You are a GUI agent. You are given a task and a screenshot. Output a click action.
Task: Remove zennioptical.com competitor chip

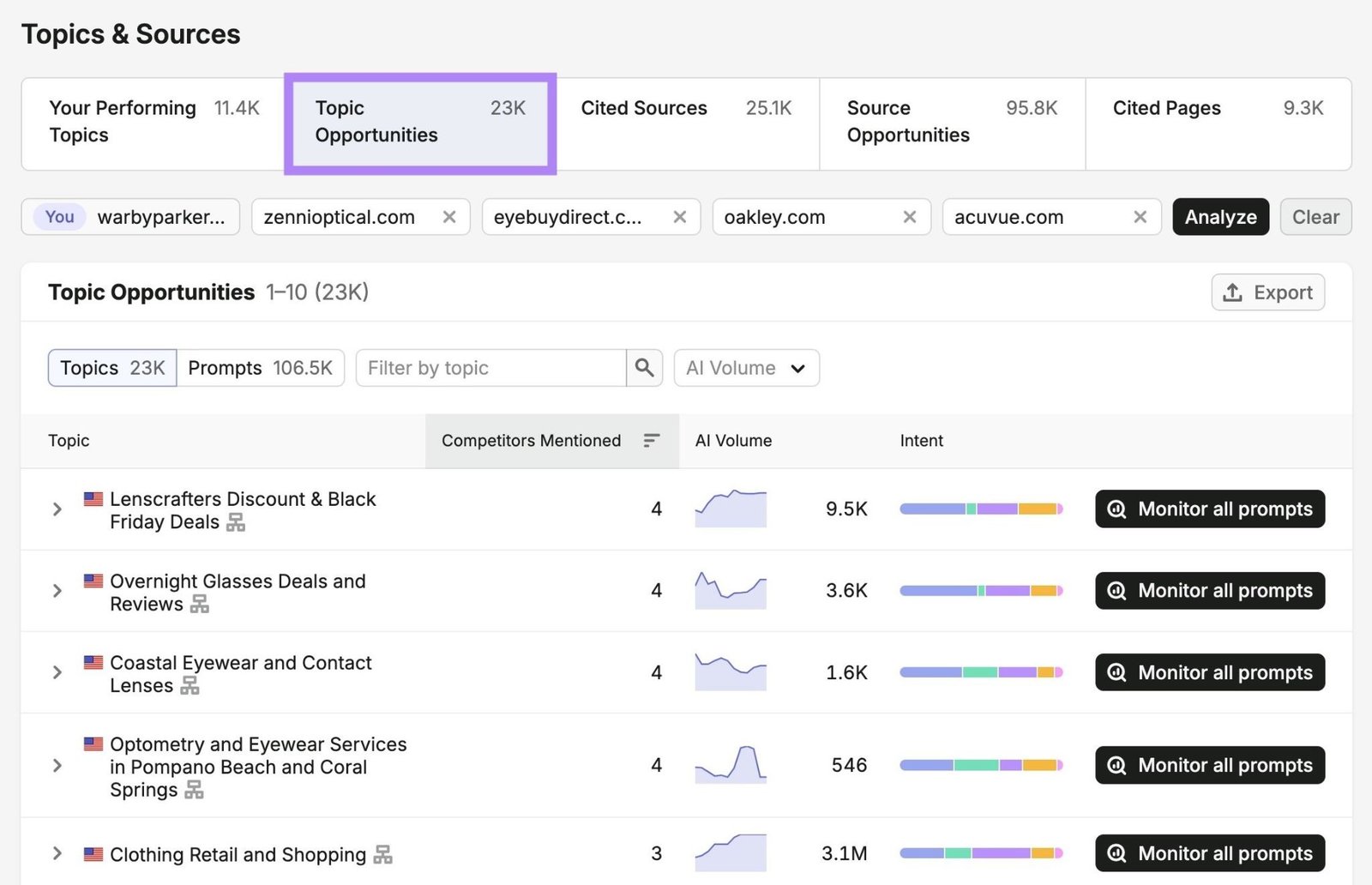tap(448, 217)
